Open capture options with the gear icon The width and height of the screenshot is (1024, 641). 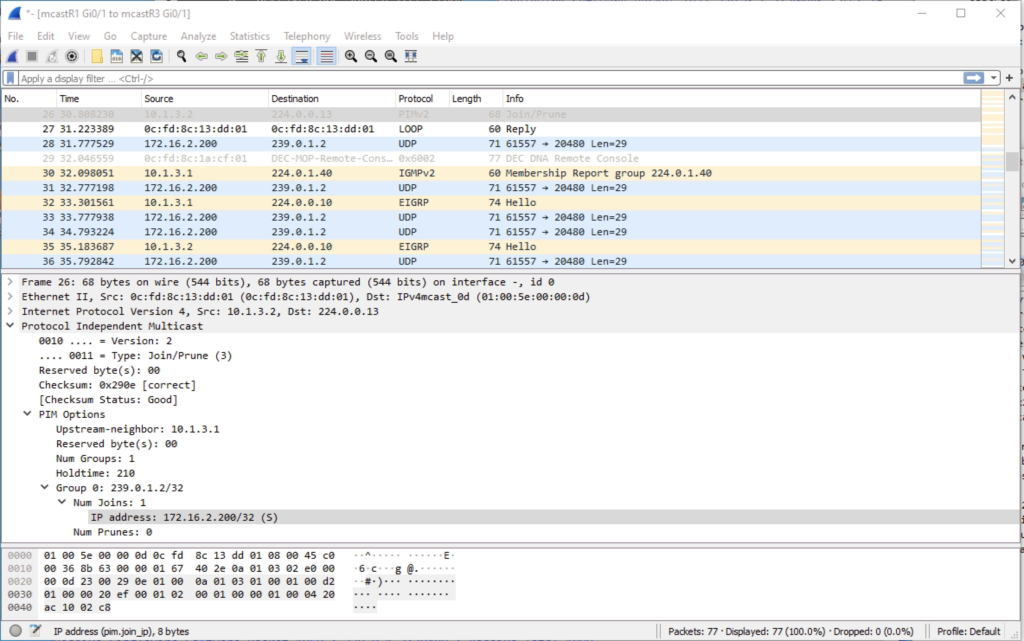coord(70,56)
